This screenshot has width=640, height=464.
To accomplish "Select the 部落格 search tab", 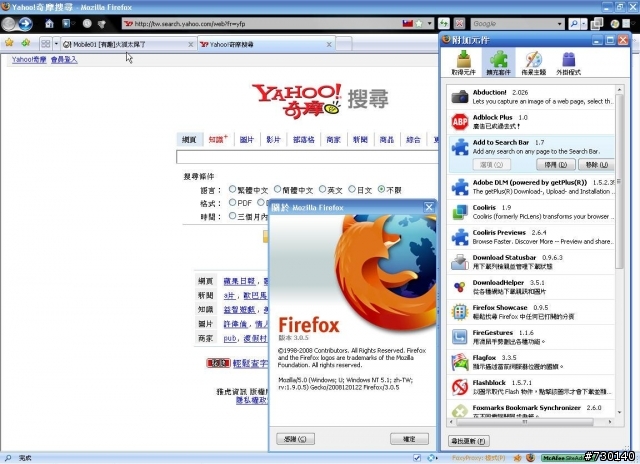I will (x=304, y=140).
